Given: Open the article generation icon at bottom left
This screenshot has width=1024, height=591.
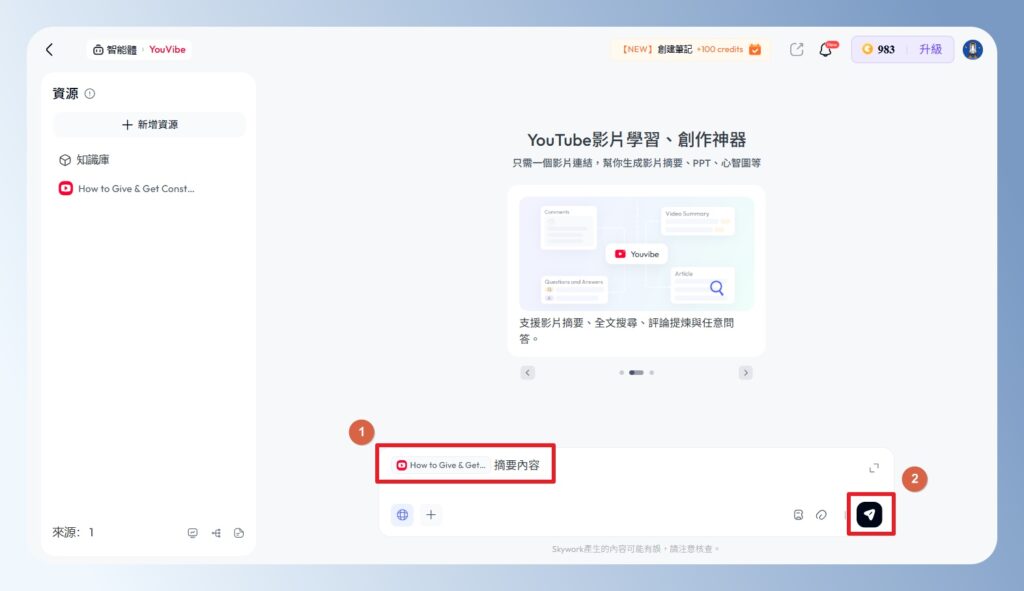Looking at the screenshot, I should pyautogui.click(x=239, y=533).
